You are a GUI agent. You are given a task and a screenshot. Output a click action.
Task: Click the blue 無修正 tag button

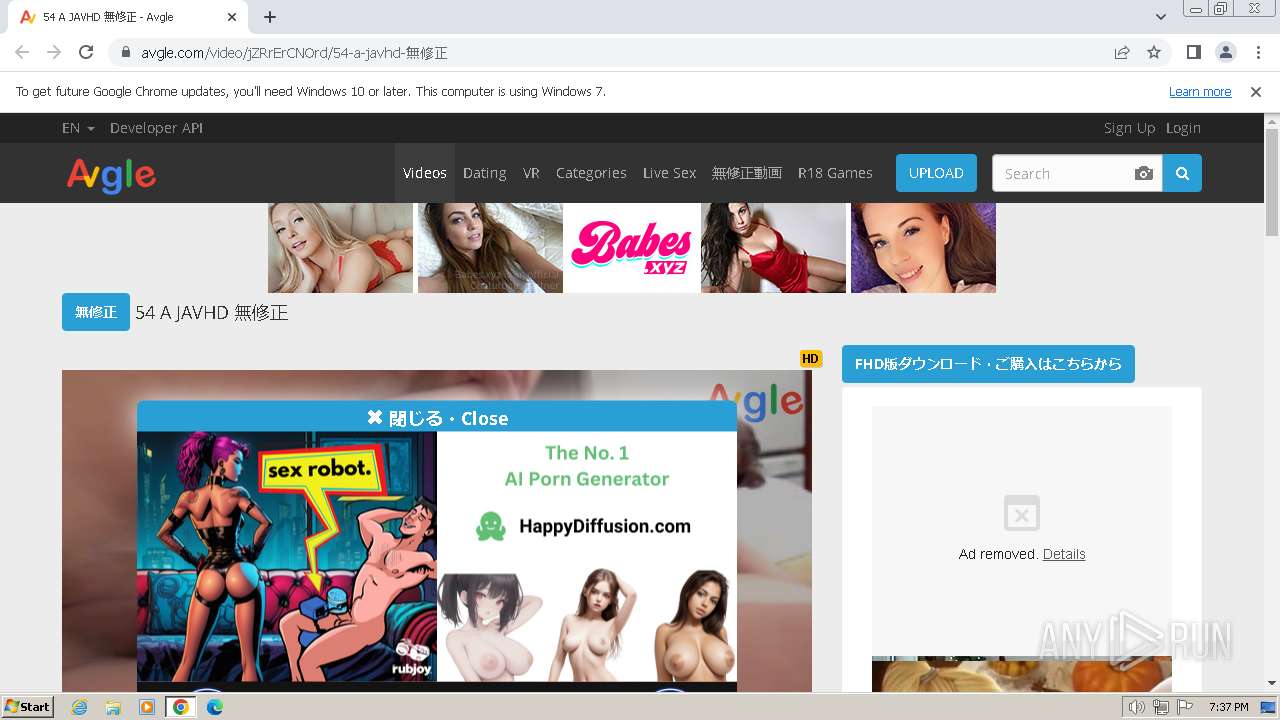coord(96,312)
